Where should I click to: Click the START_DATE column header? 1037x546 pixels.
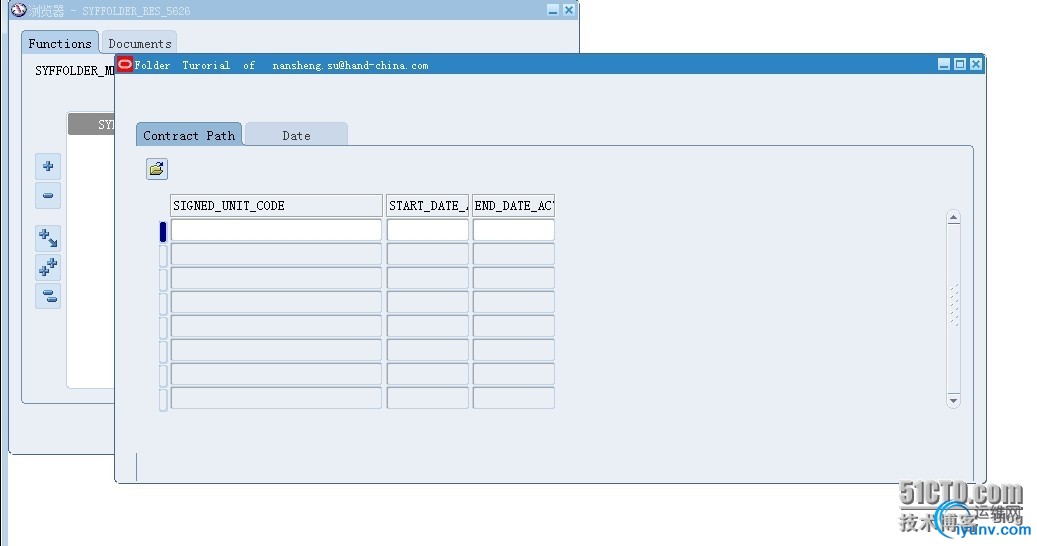(428, 206)
